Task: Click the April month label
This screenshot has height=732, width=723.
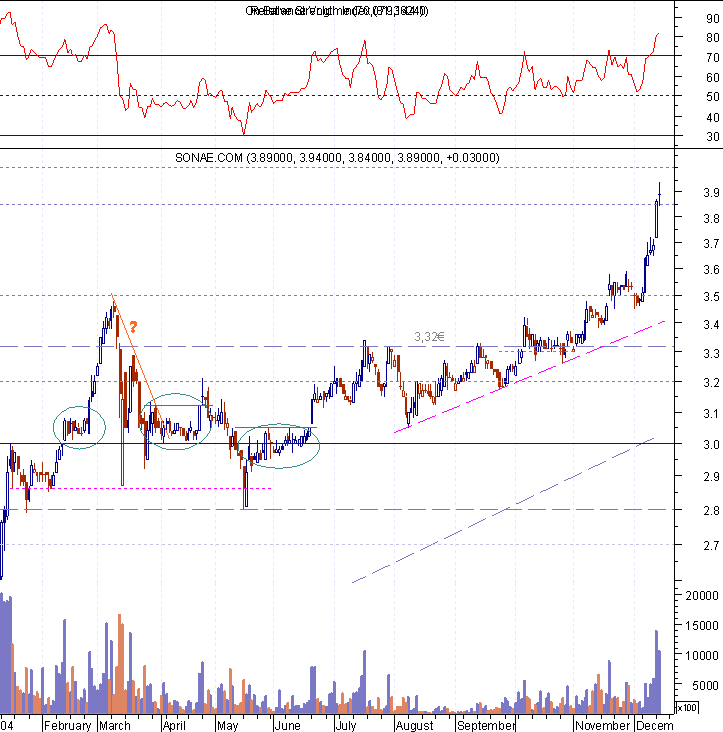Action: click(174, 725)
